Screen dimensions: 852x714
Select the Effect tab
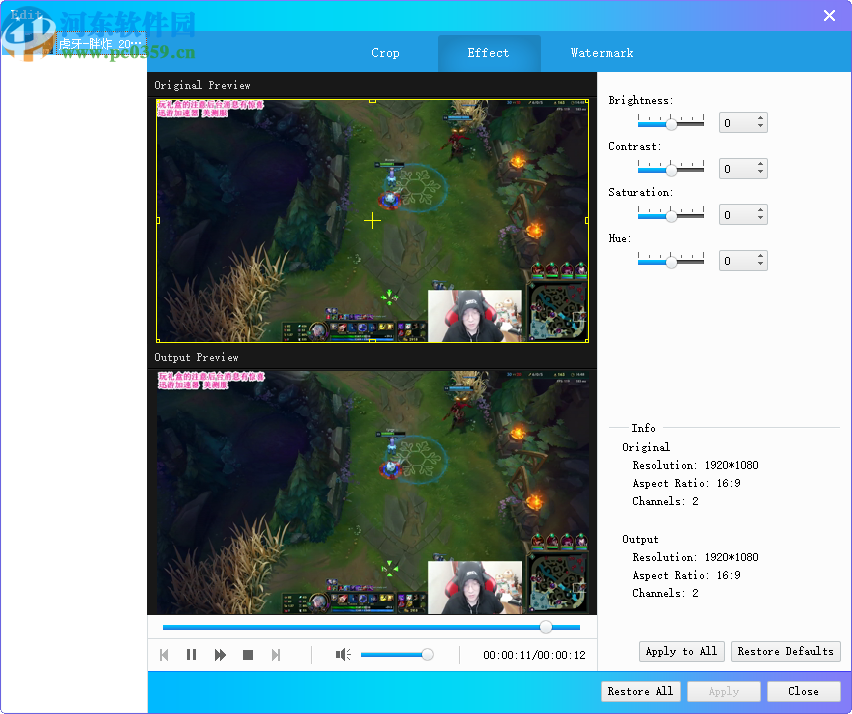coord(488,53)
